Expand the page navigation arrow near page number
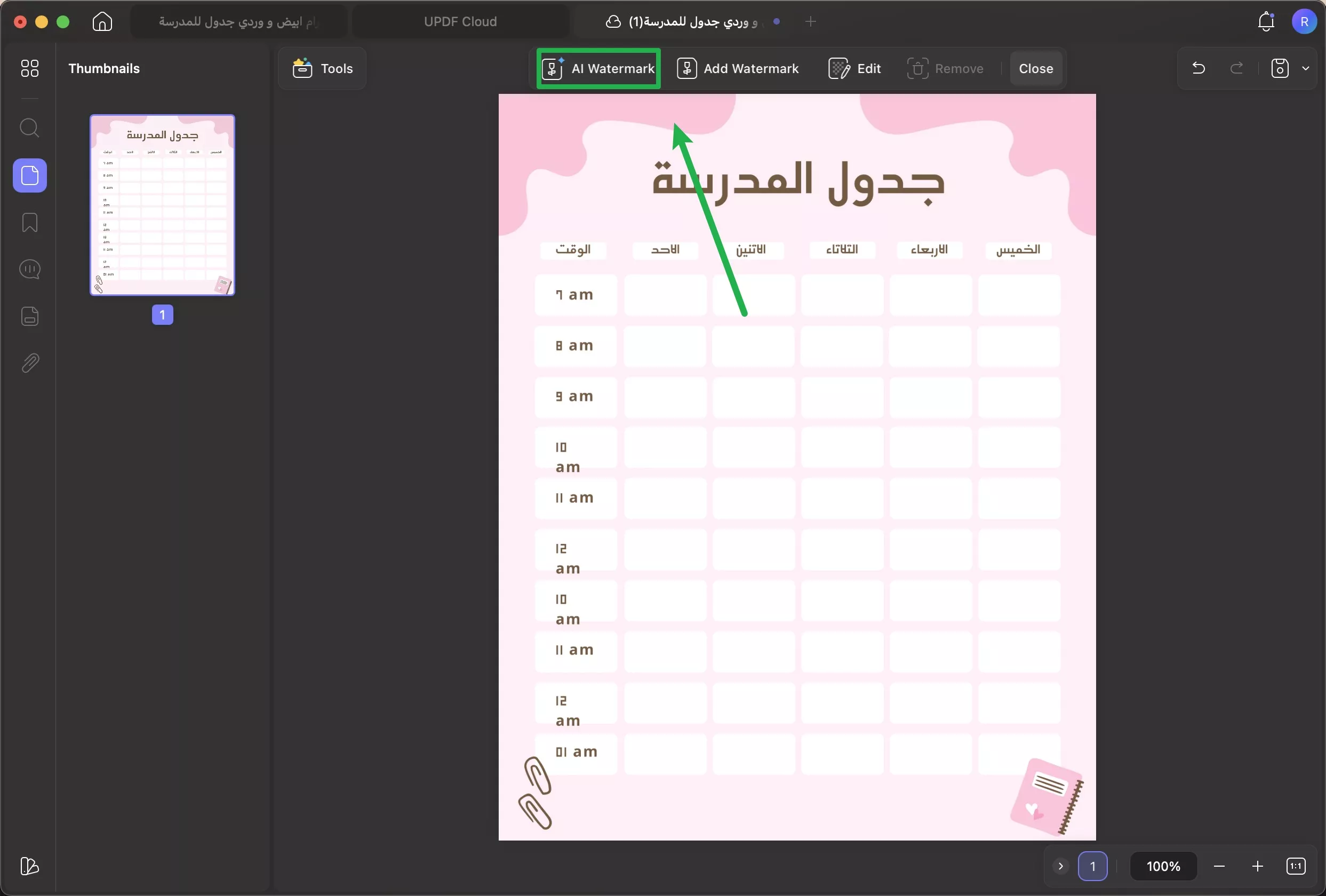The image size is (1326, 896). 1060,866
